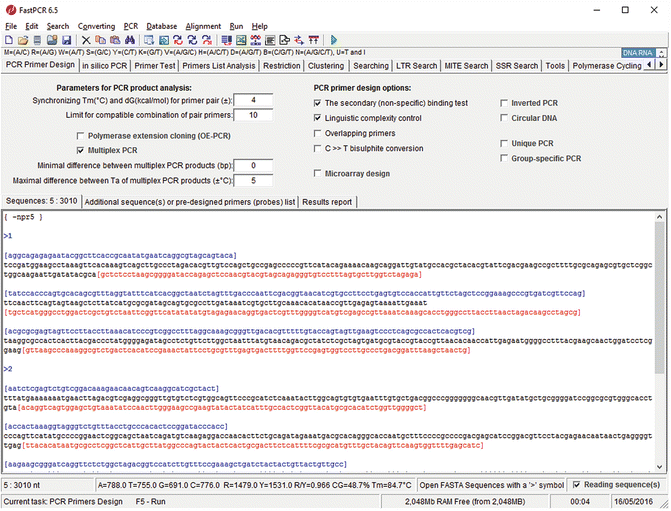This screenshot has height=511, width=671.
Task: Click the Limit for compatible combination field
Action: pos(253,115)
